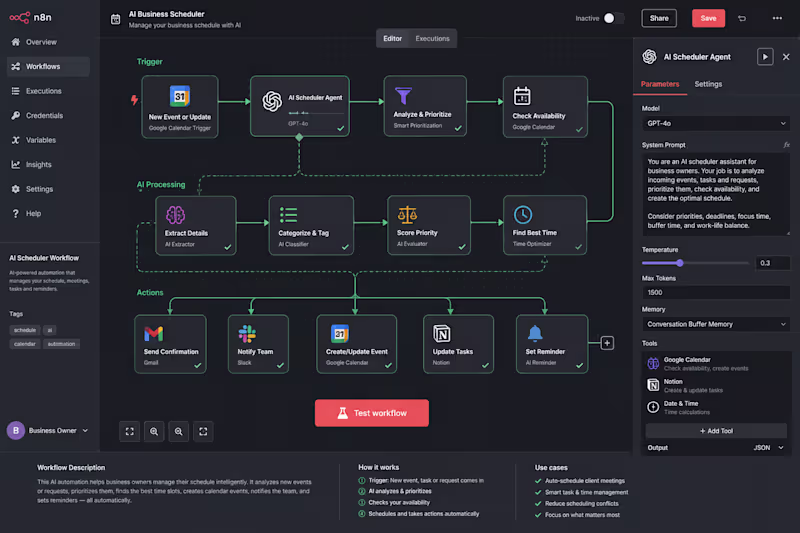Viewport: 800px width, 533px height.
Task: Click the workflow calendar icon beside title
Action: (115, 19)
